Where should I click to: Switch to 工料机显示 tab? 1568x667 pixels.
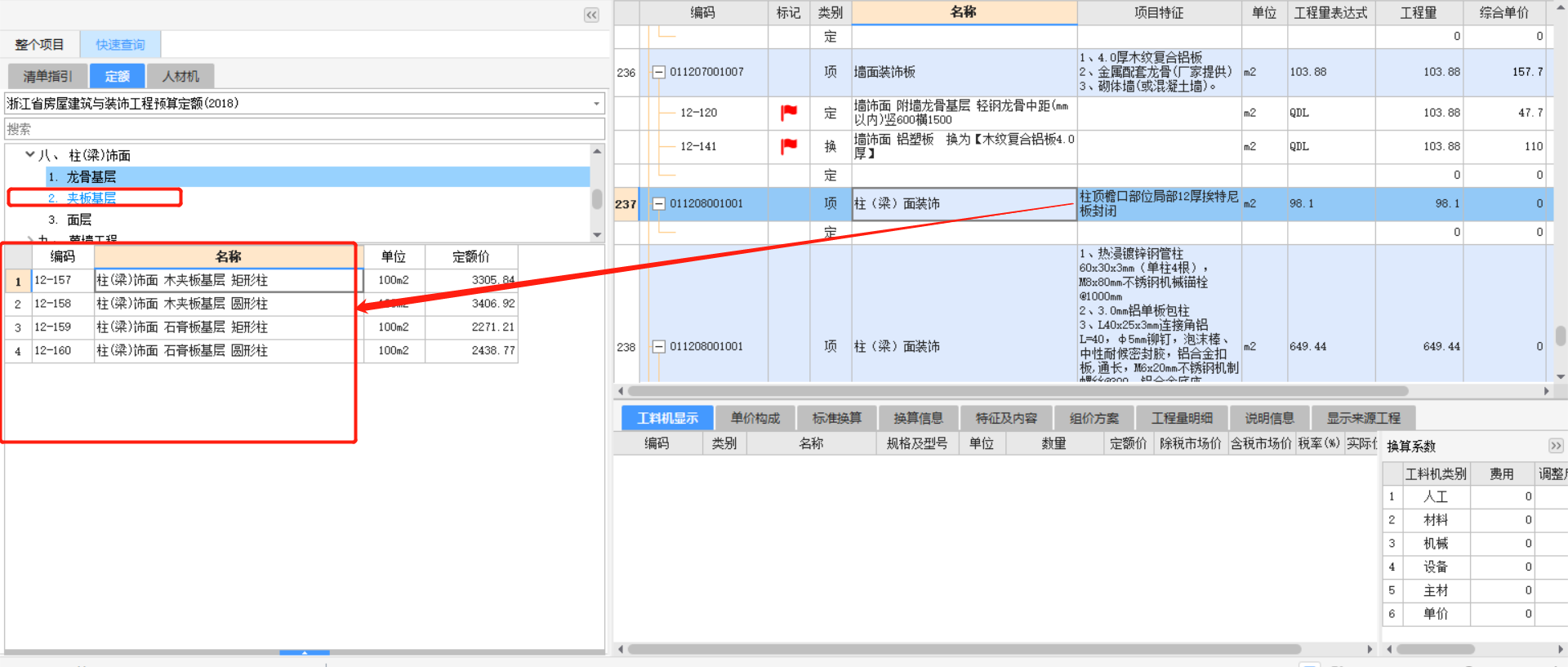pyautogui.click(x=667, y=418)
